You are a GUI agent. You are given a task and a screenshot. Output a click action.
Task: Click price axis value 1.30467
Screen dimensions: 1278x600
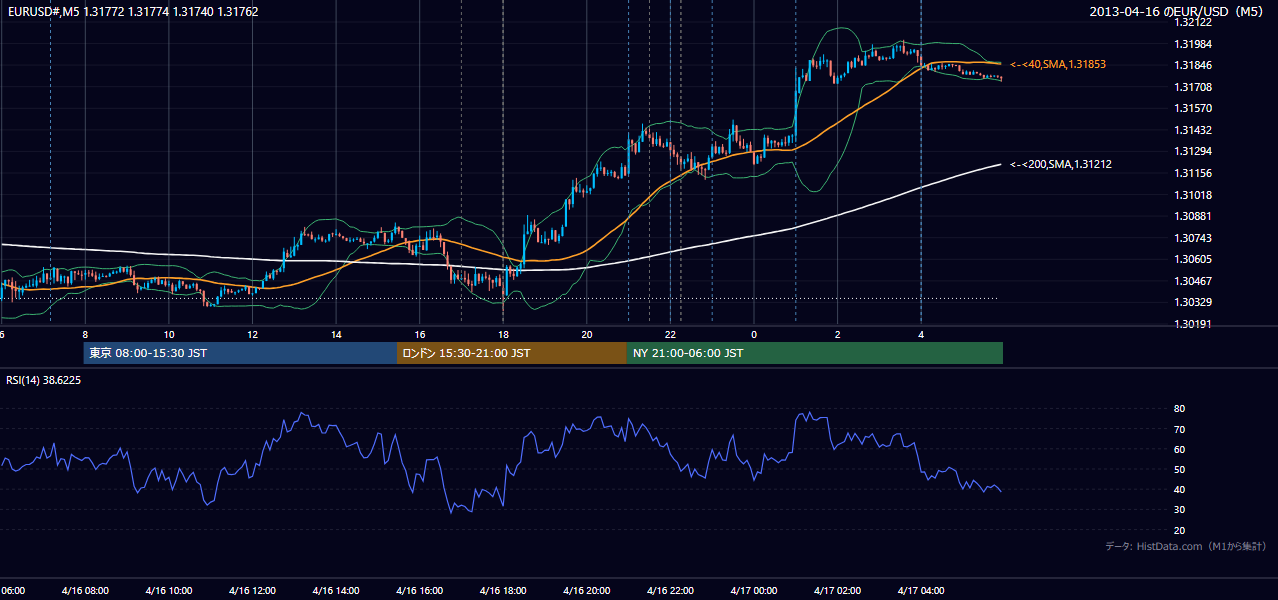coord(1193,281)
